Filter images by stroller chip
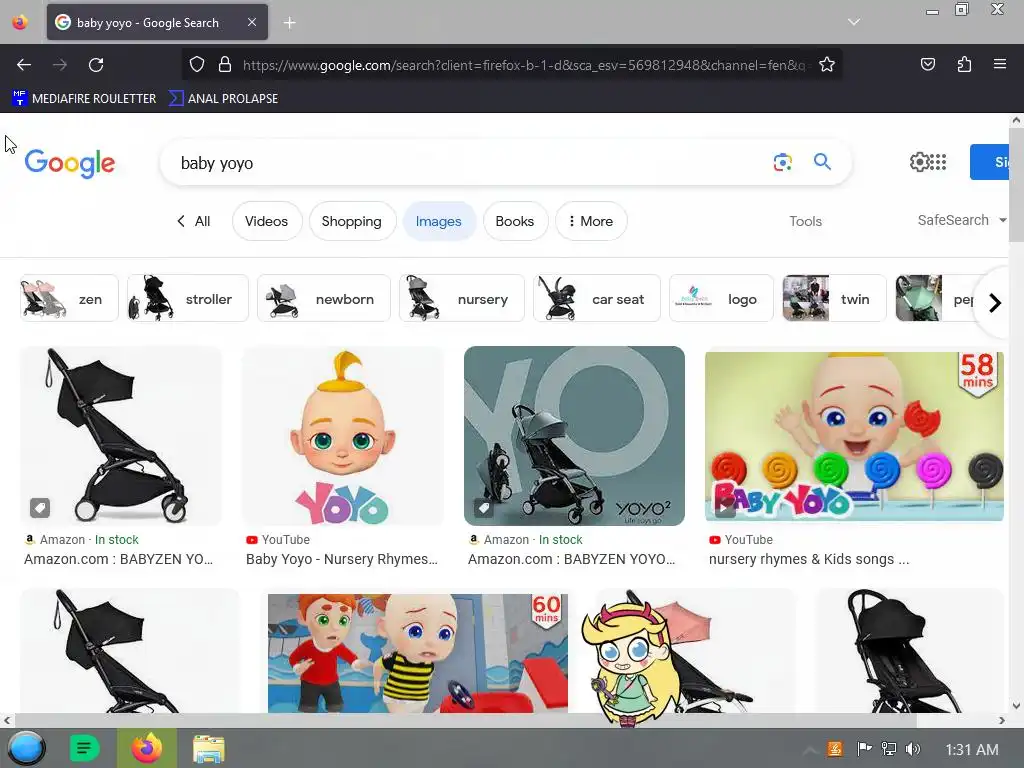Screen dimensions: 1024x768 (188, 298)
